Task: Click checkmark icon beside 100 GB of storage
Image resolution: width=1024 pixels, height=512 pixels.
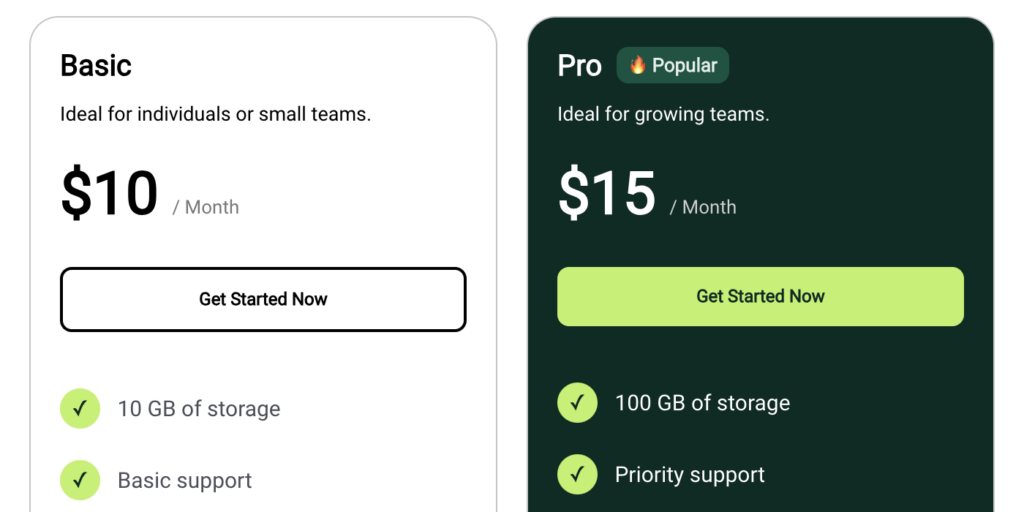Action: click(x=577, y=402)
